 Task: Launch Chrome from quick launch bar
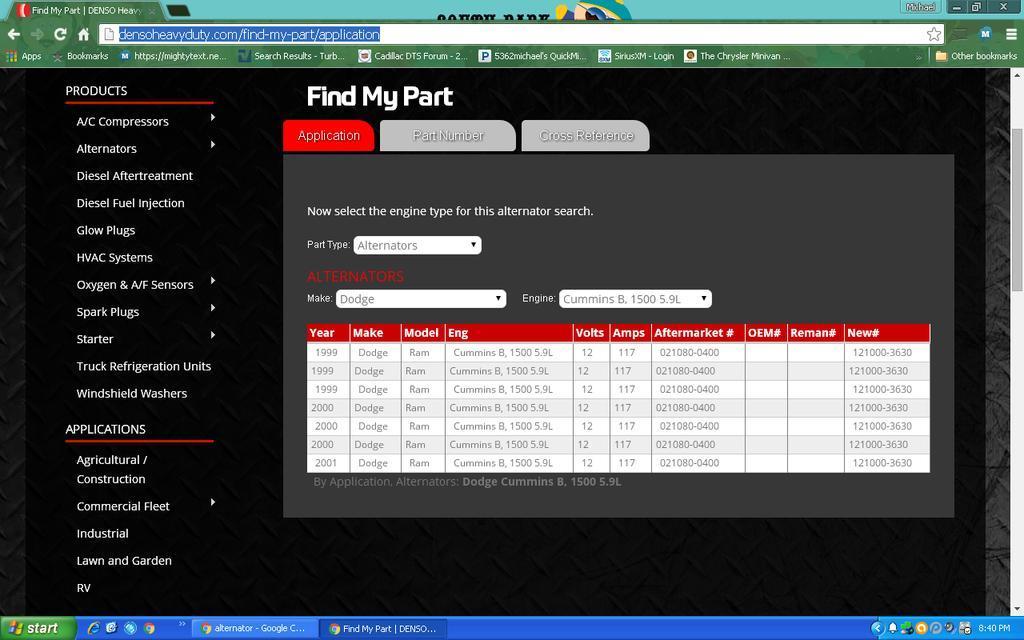pyautogui.click(x=150, y=628)
